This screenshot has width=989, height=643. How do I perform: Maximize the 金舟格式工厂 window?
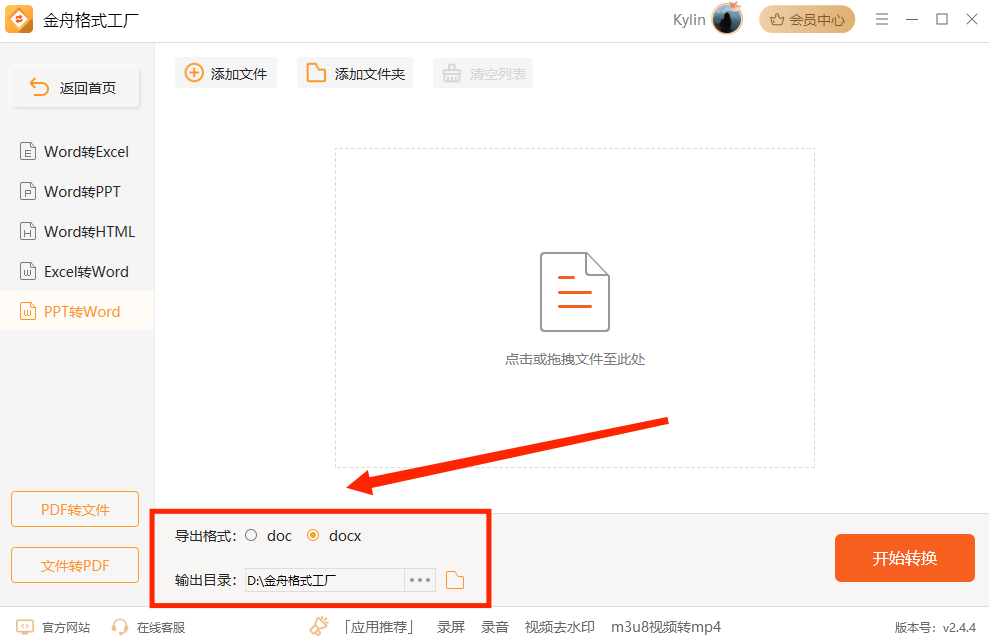[x=942, y=20]
